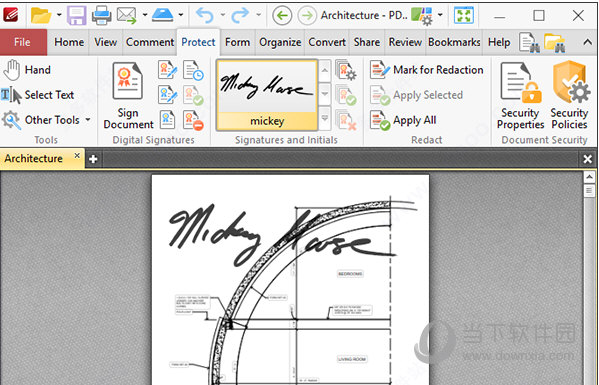Switch to the Bookmarks tab
The width and height of the screenshot is (599, 385).
[454, 42]
